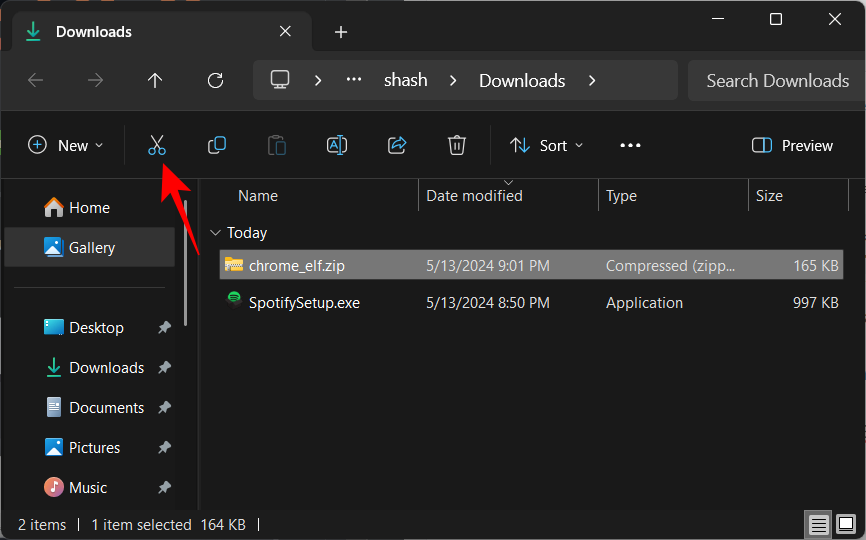
Task: Open the Sort options dropdown
Action: [x=547, y=146]
